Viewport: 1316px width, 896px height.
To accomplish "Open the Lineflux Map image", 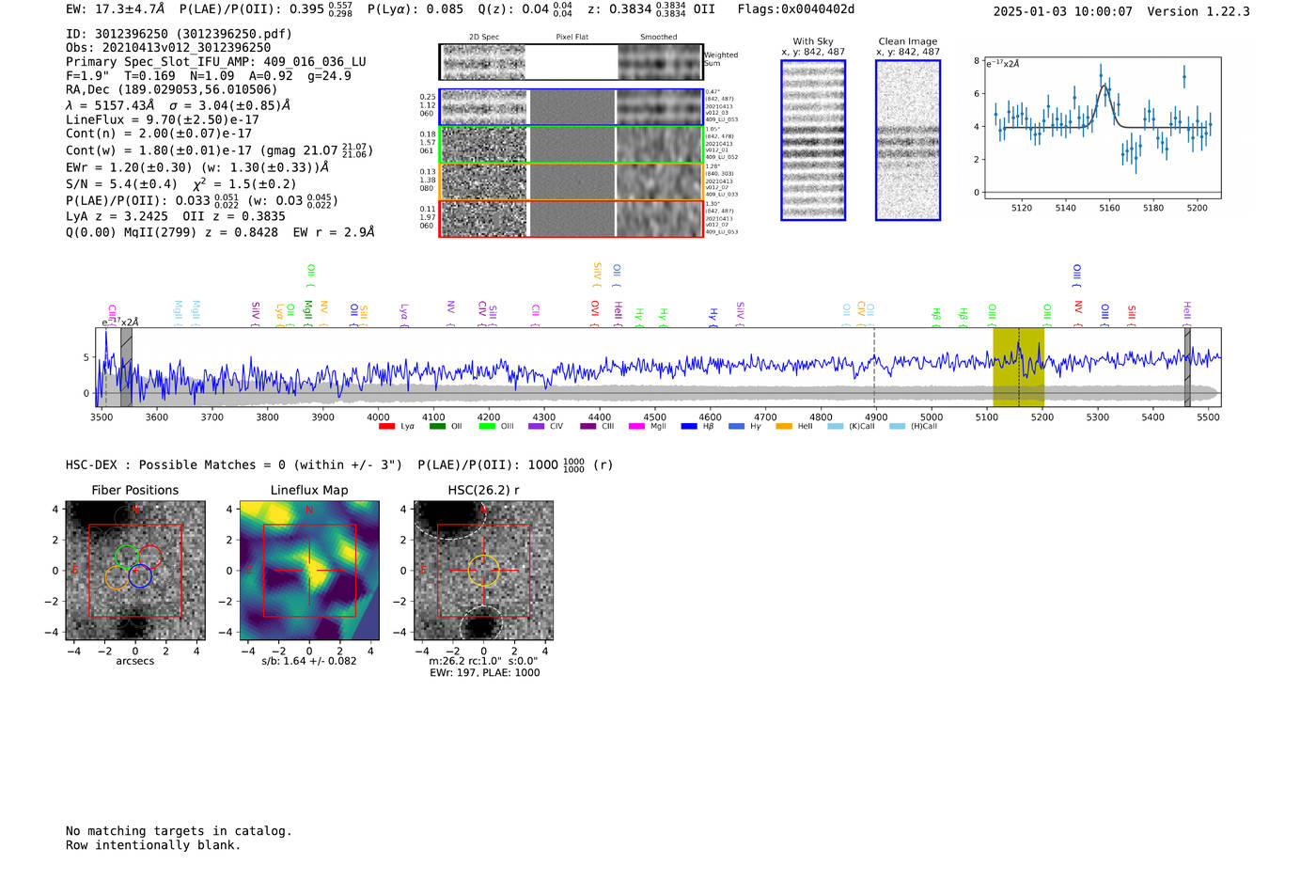I will (x=309, y=571).
